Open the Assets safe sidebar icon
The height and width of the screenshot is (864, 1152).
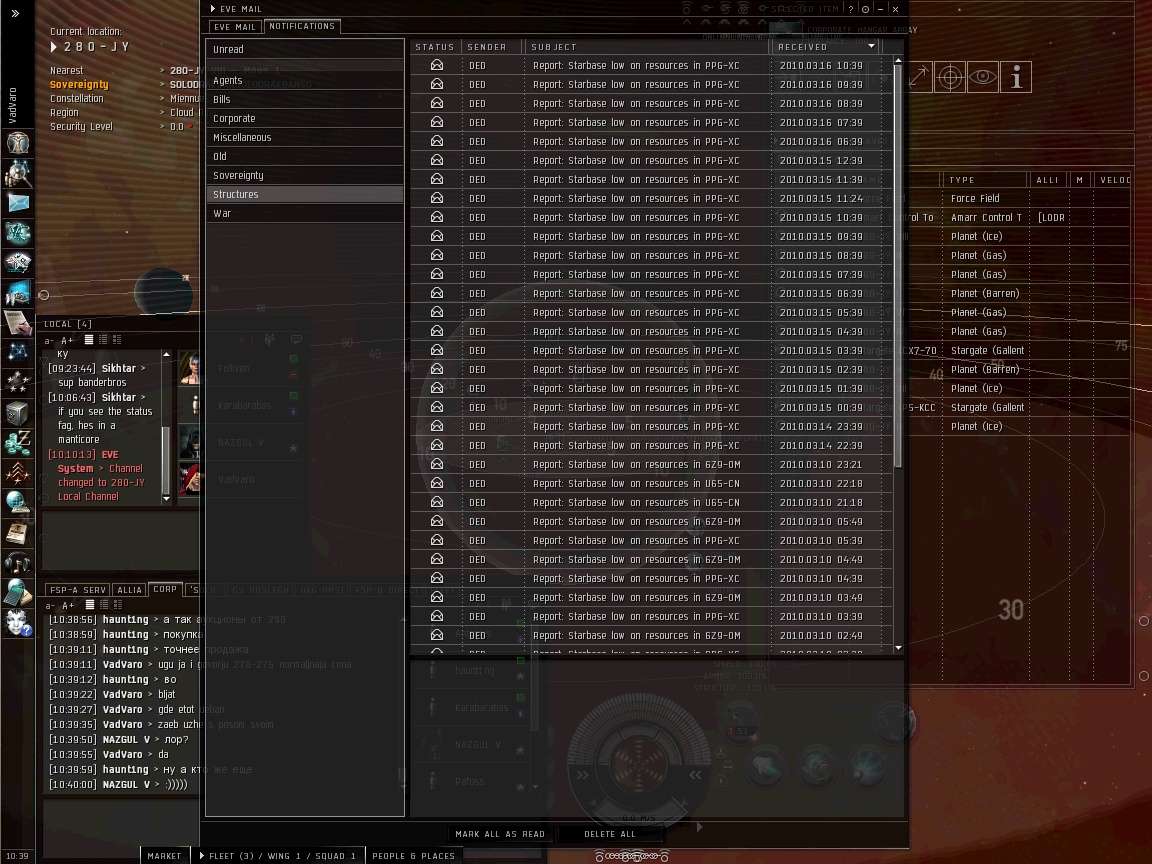click(18, 412)
